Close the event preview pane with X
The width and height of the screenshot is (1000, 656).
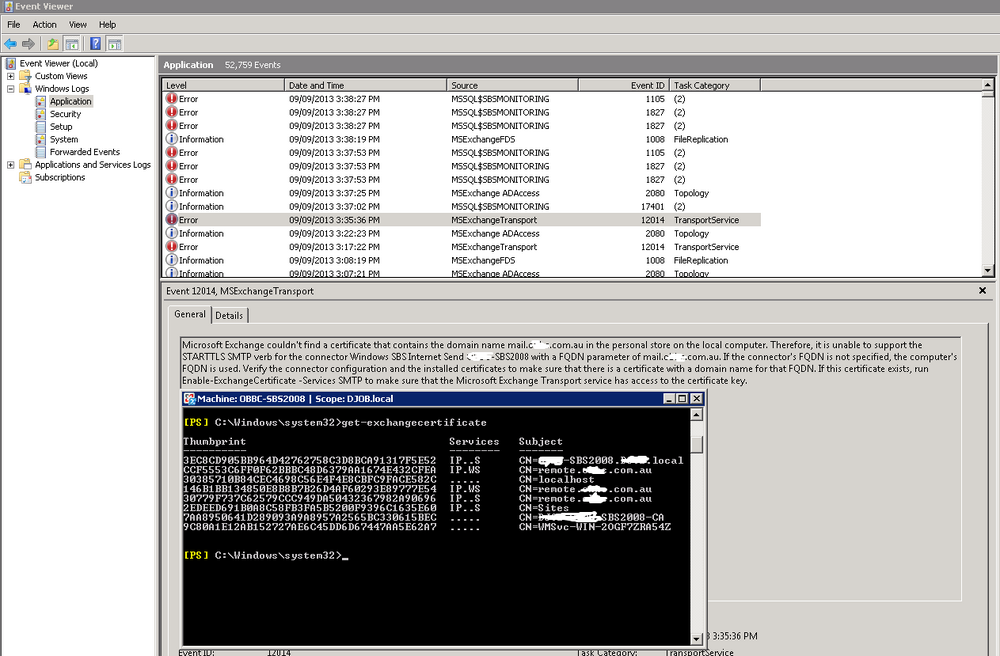click(982, 291)
